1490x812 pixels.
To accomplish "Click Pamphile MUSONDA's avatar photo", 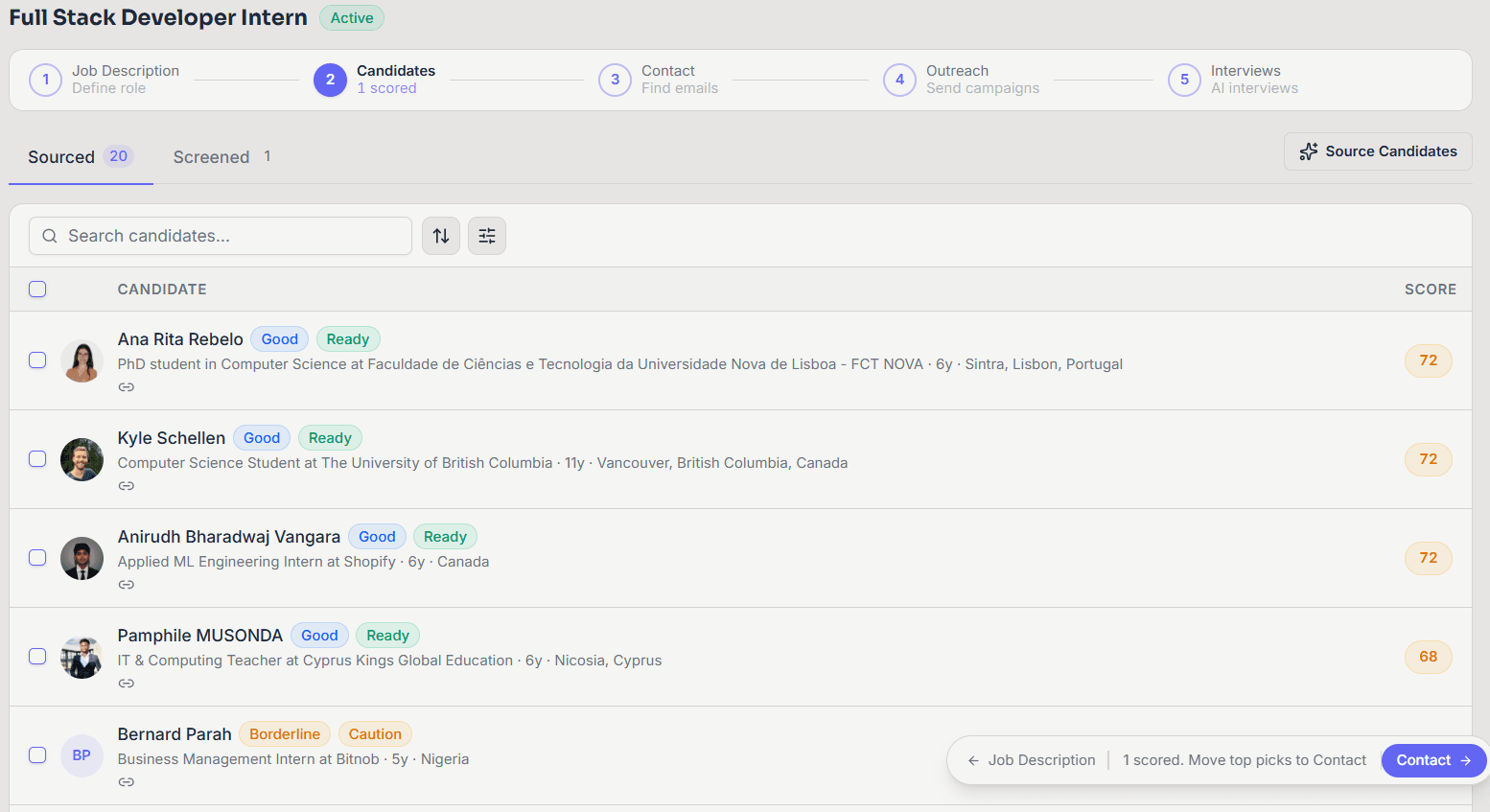I will 81,658.
